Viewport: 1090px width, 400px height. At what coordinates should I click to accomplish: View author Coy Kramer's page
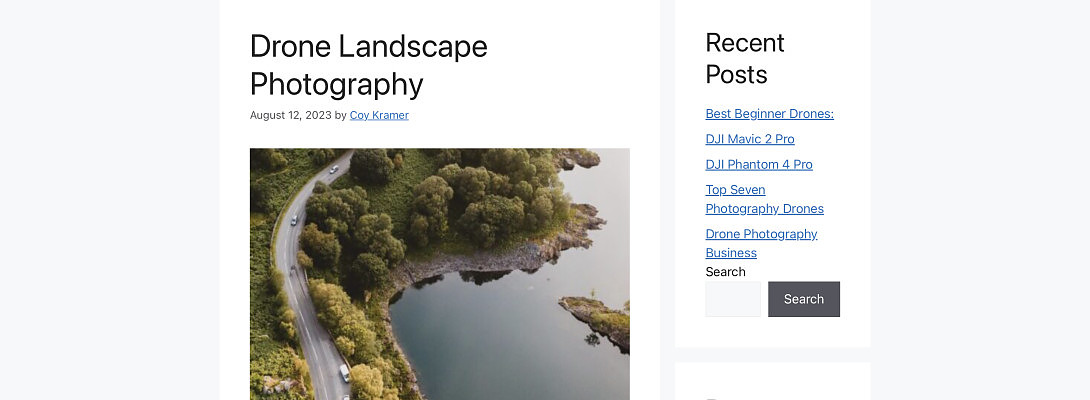tap(379, 115)
